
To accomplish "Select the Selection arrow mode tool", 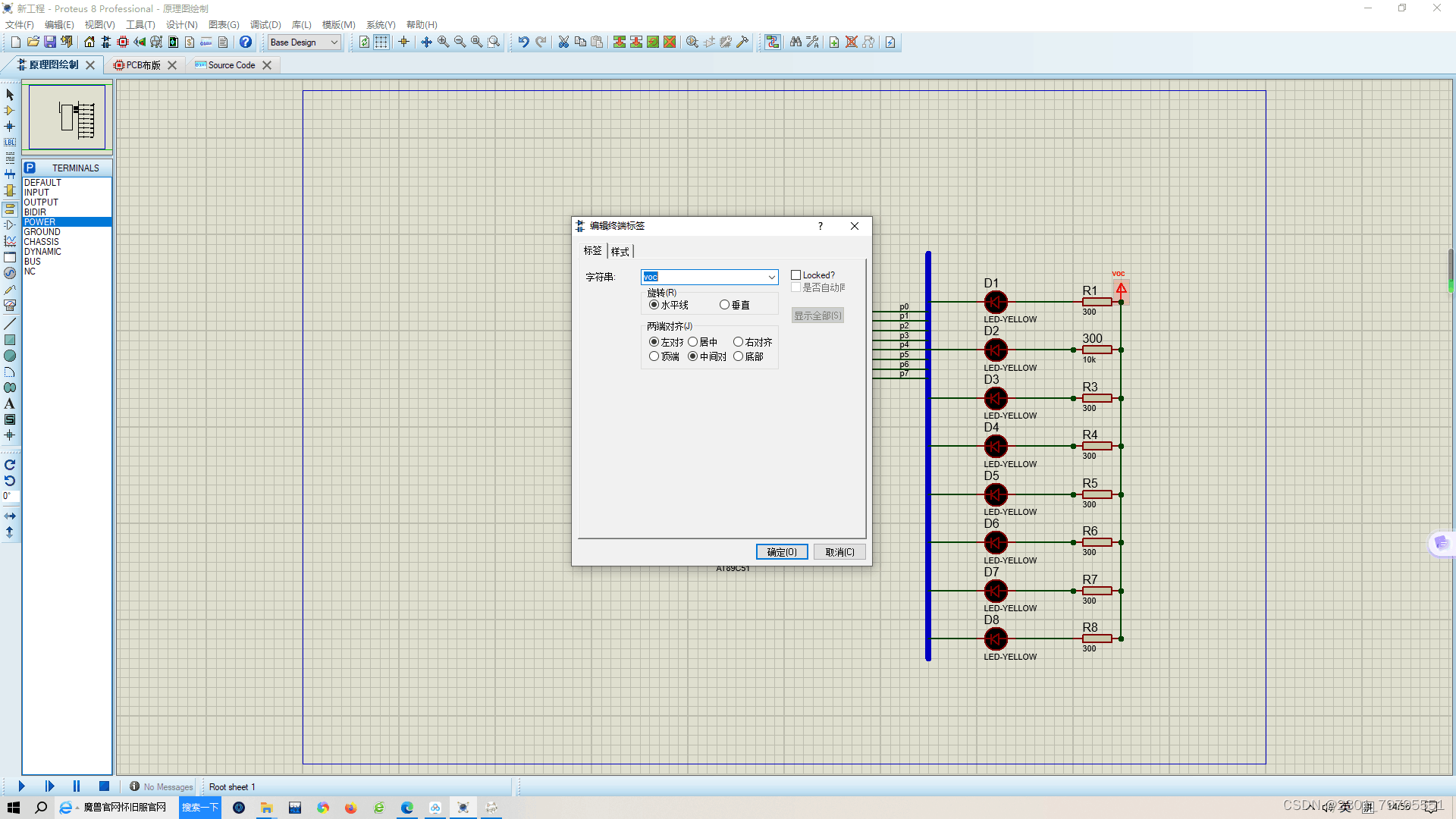I will pos(10,95).
